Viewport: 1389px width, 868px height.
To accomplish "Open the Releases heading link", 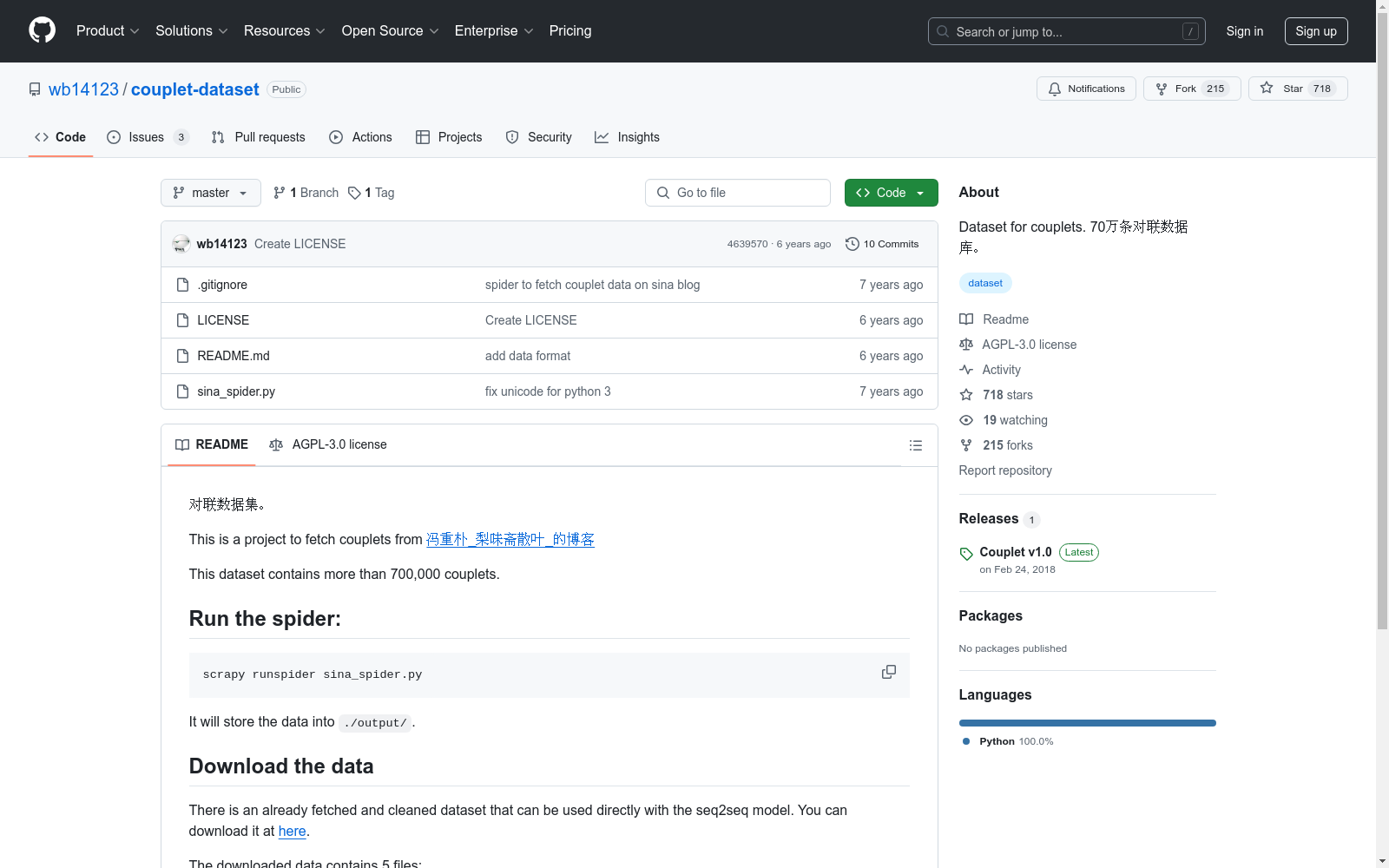I will coord(989,518).
